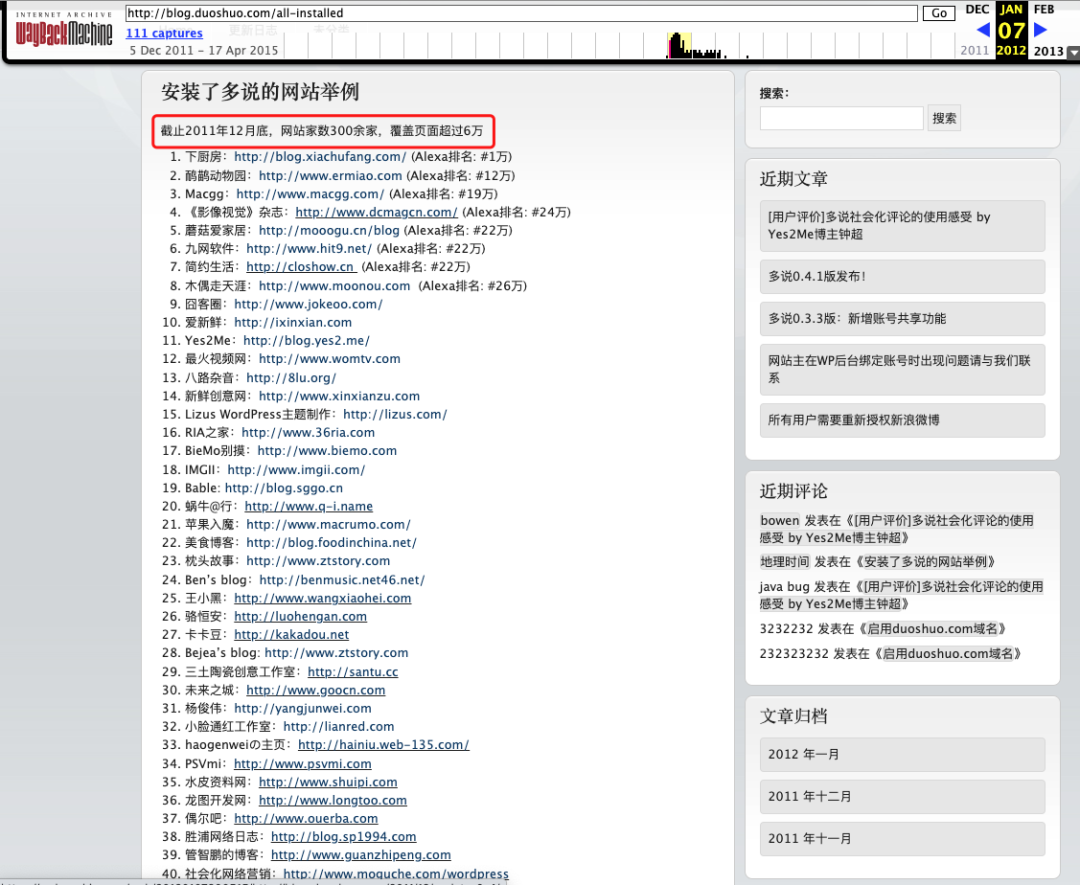Visit the blog.xiachufang.com link
The height and width of the screenshot is (885, 1080).
320,157
